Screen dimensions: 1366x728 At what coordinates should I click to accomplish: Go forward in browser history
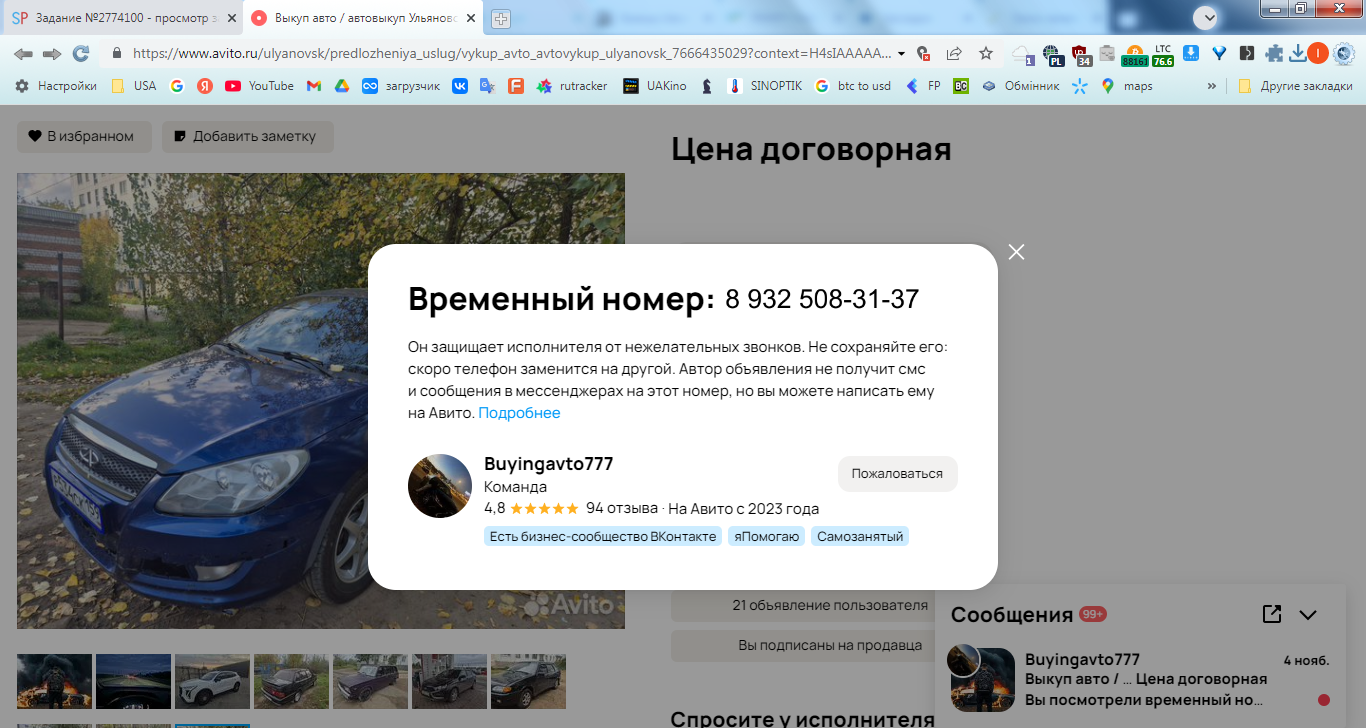pos(52,53)
